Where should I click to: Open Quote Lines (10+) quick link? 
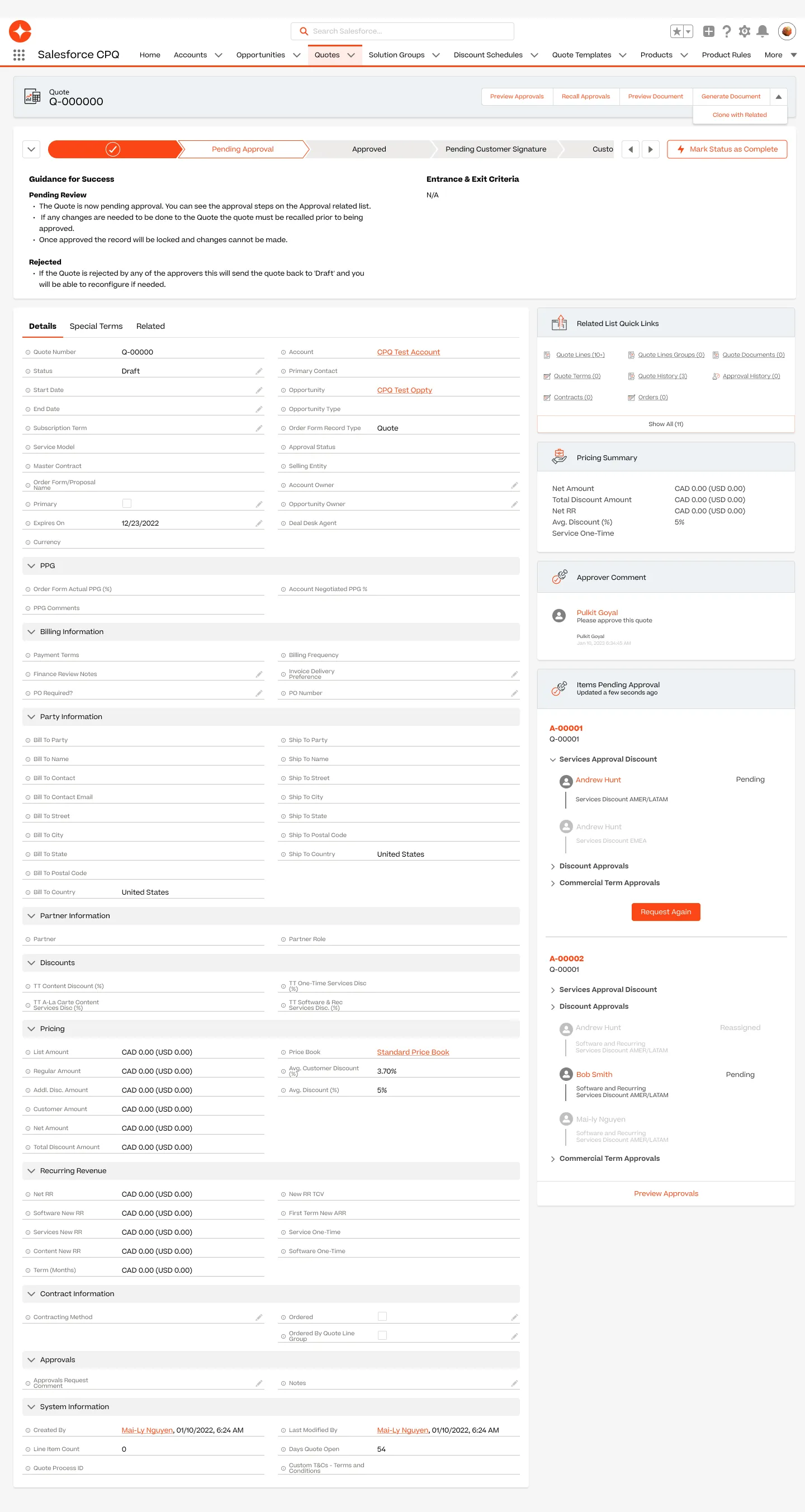click(x=580, y=355)
